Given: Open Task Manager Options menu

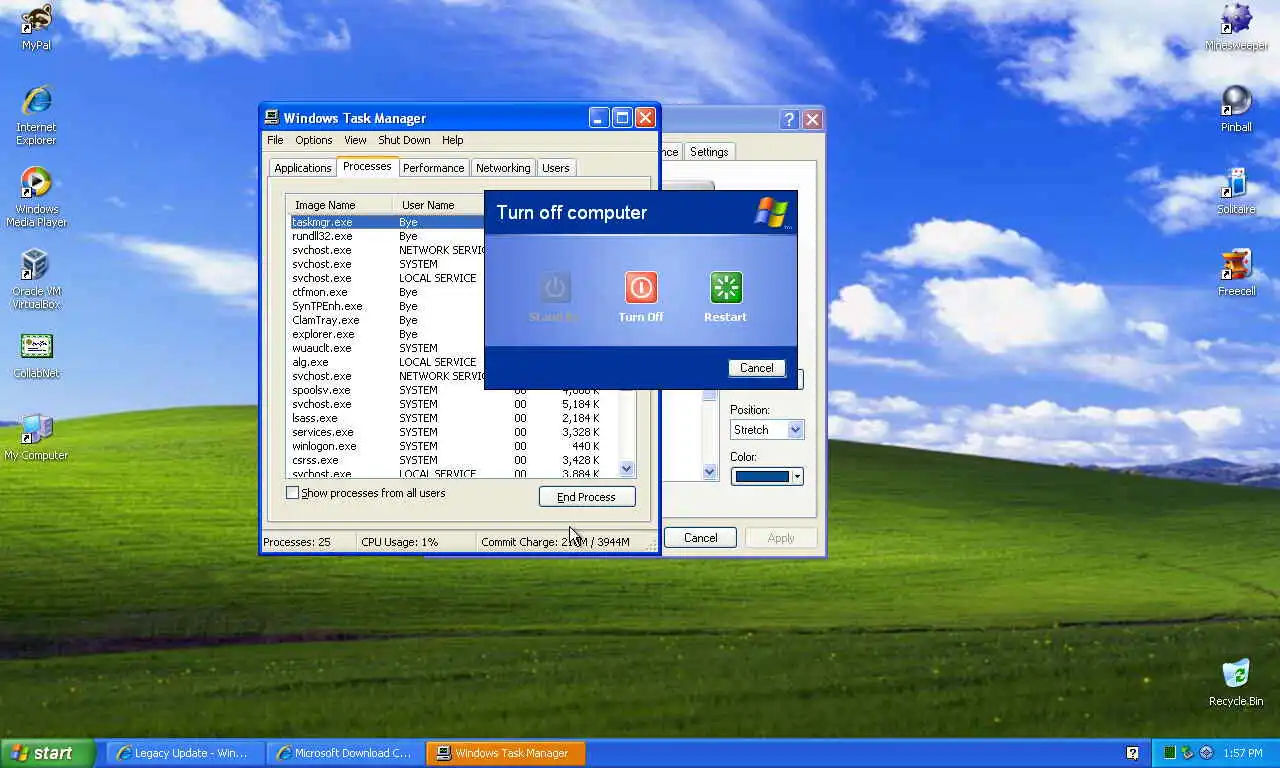Looking at the screenshot, I should (314, 140).
